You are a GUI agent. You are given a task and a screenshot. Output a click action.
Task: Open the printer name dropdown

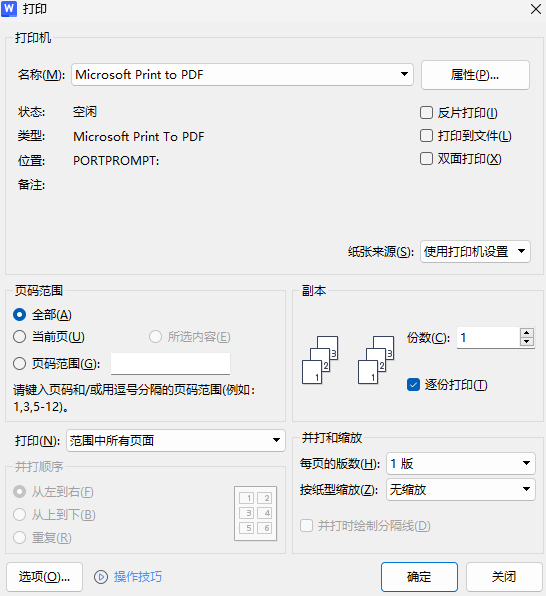(243, 74)
